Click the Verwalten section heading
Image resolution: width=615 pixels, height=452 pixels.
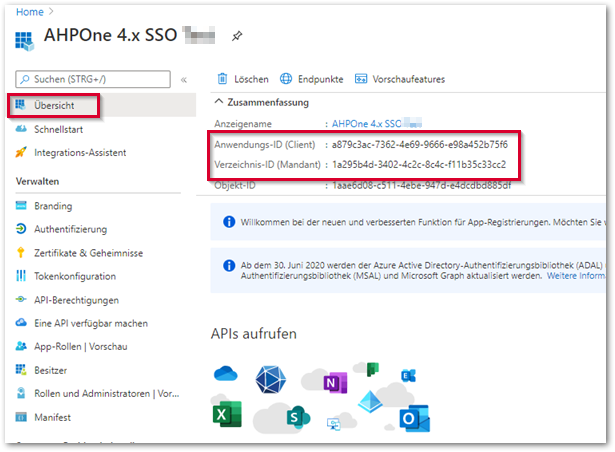tap(37, 182)
